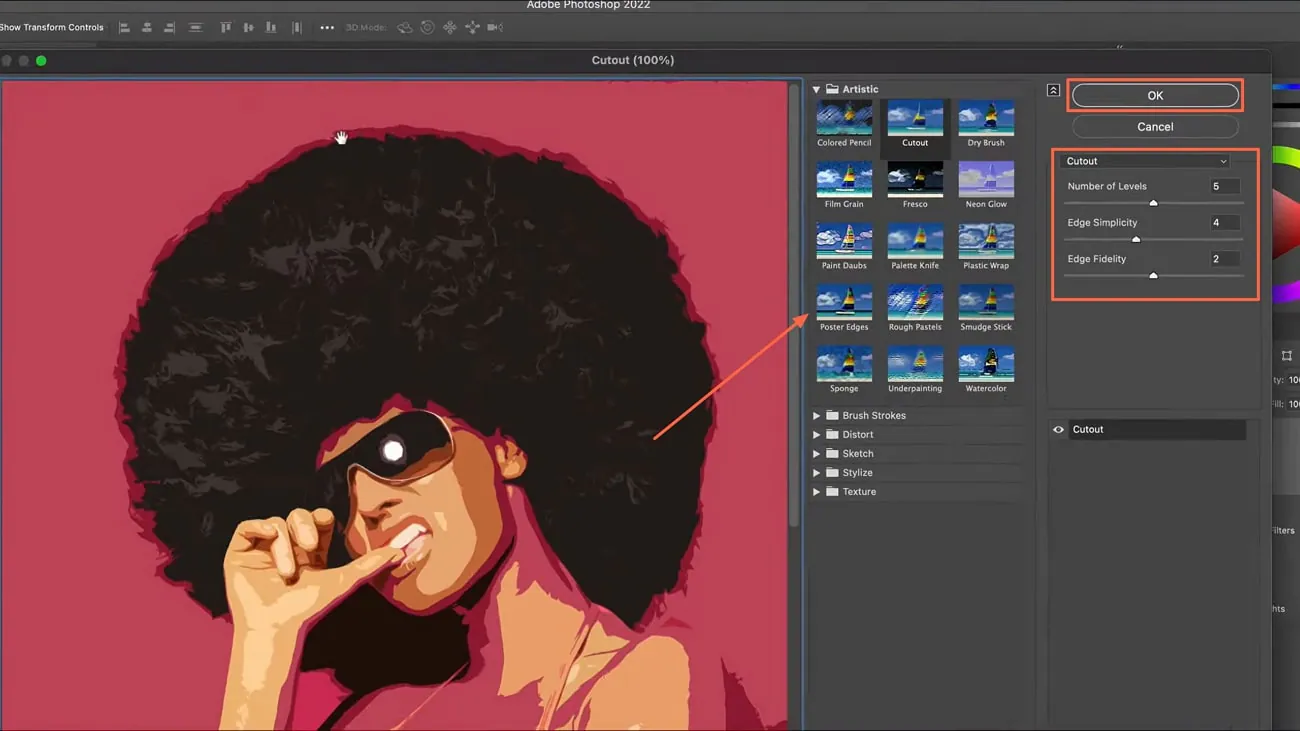This screenshot has height=731, width=1300.
Task: Adjust the Number of Levels slider
Action: point(1153,203)
